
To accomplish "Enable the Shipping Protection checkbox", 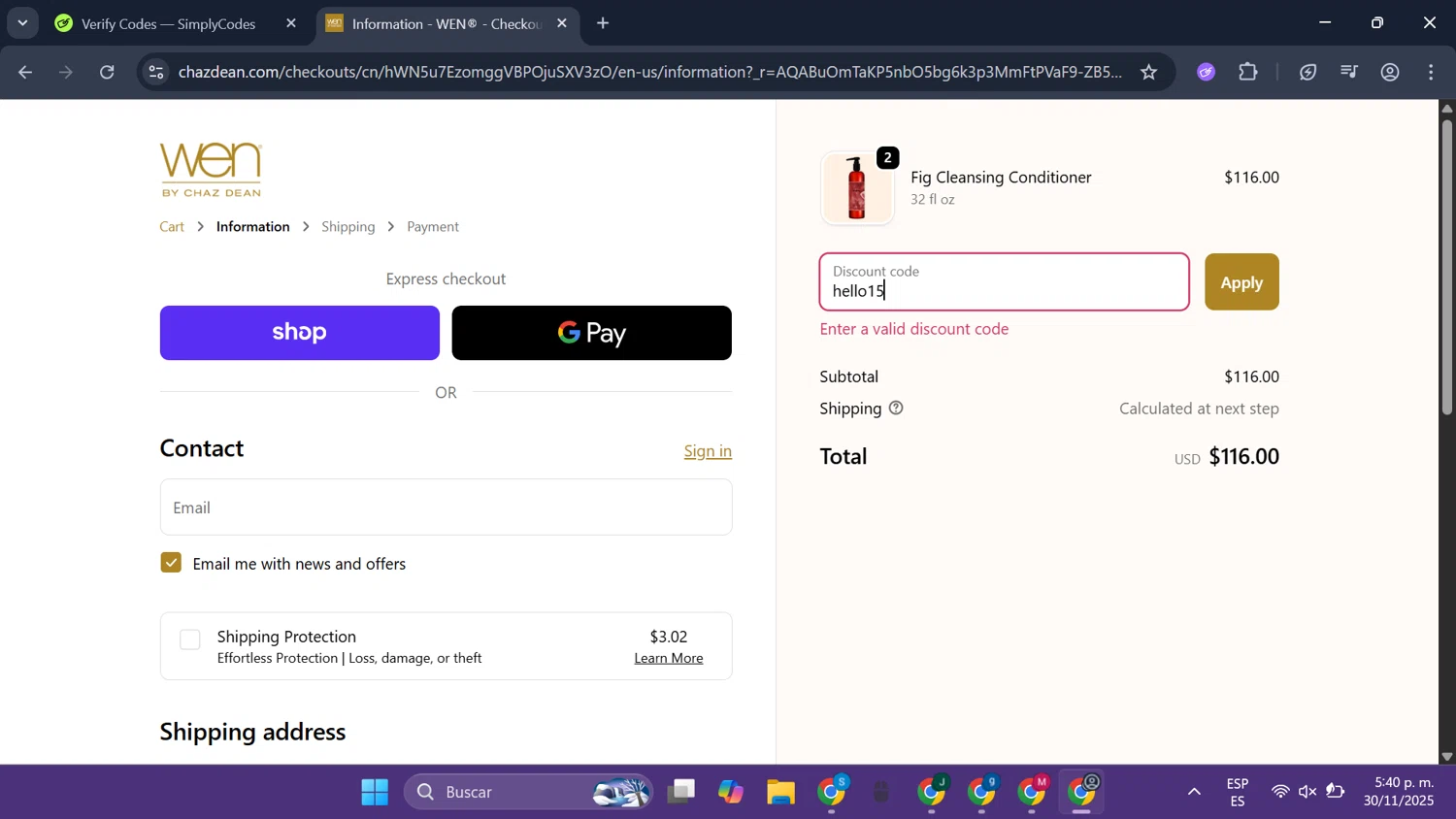I will tap(190, 639).
